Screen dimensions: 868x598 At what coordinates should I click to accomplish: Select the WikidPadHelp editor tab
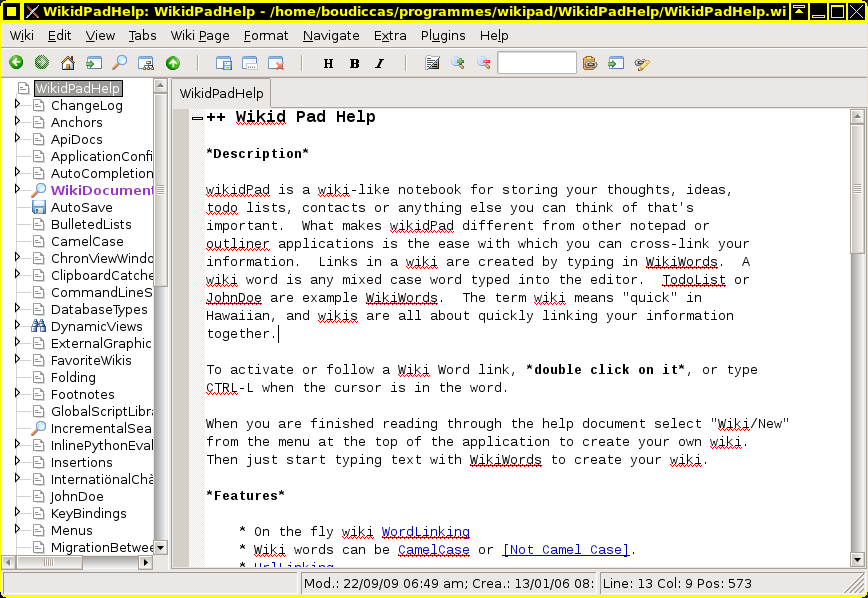221,93
